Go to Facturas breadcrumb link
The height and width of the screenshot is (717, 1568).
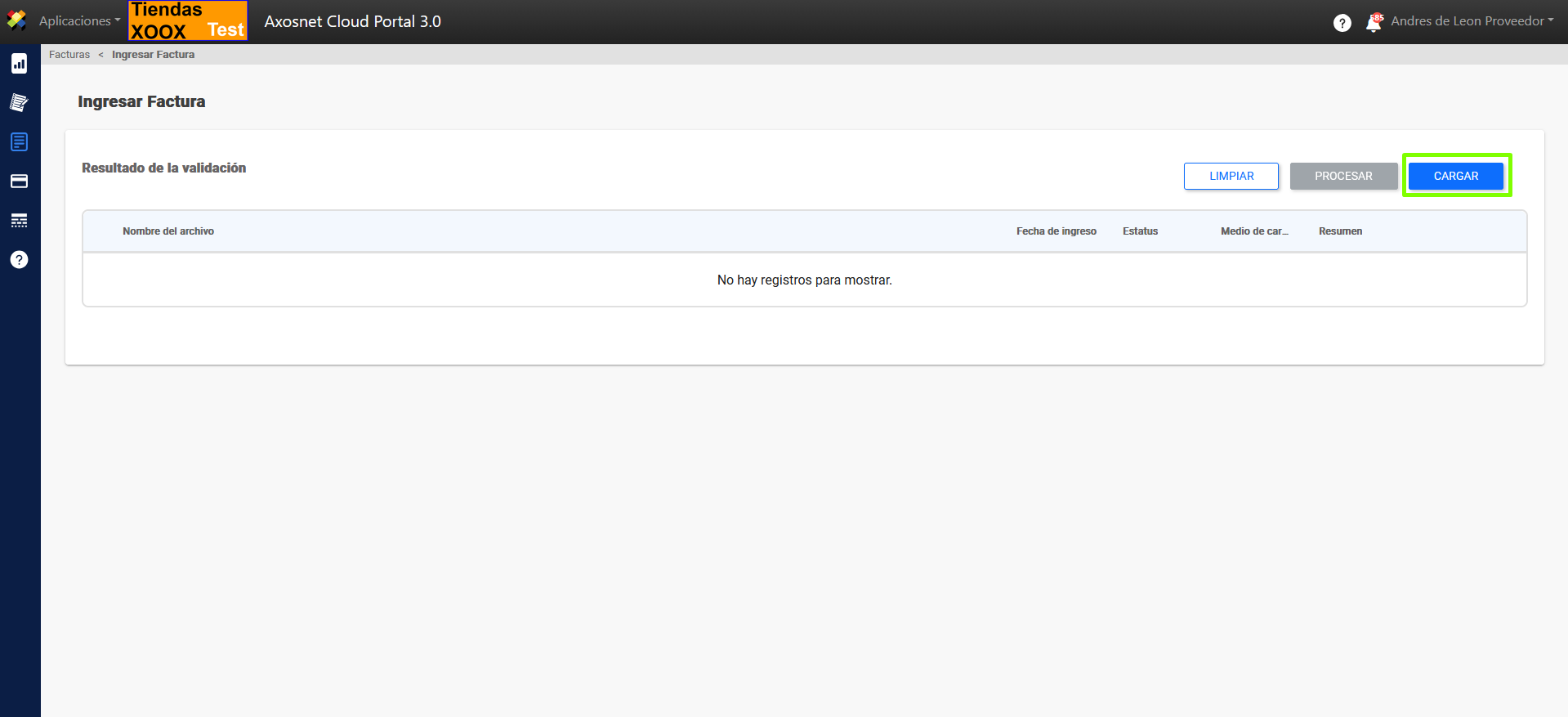[x=69, y=55]
